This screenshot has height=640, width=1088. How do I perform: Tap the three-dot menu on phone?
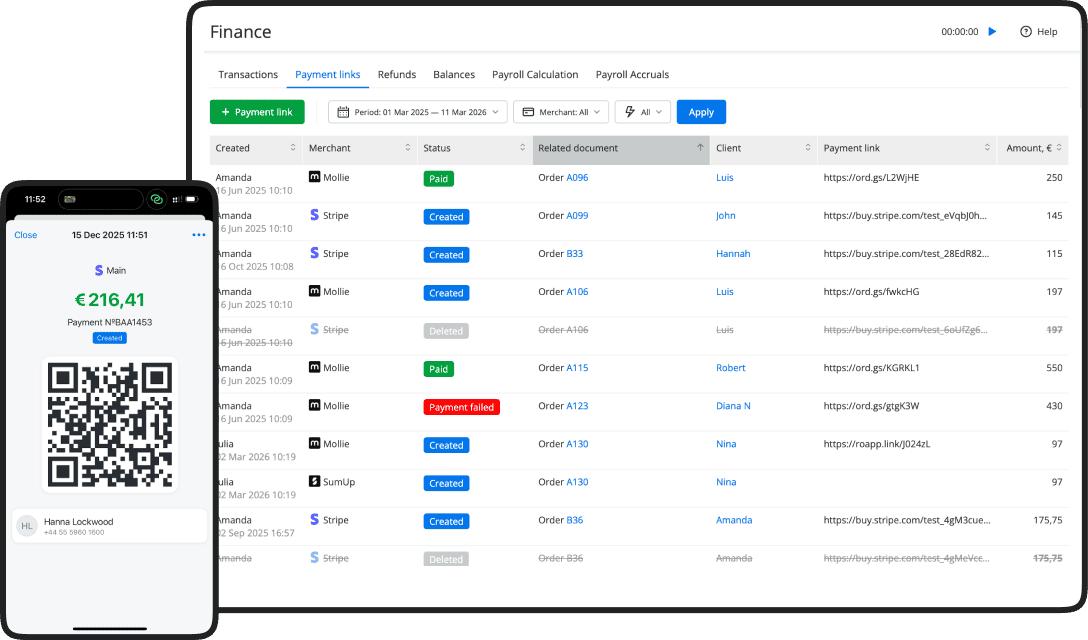[199, 235]
